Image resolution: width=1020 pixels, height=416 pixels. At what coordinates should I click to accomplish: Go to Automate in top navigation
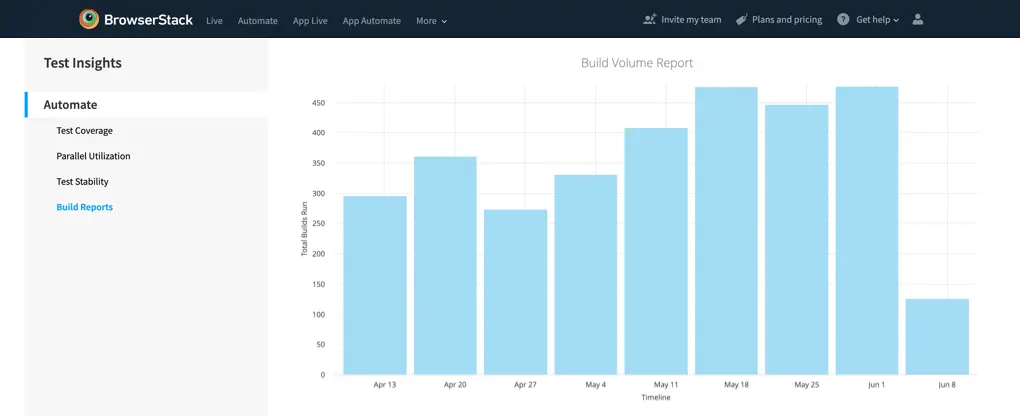pos(257,21)
